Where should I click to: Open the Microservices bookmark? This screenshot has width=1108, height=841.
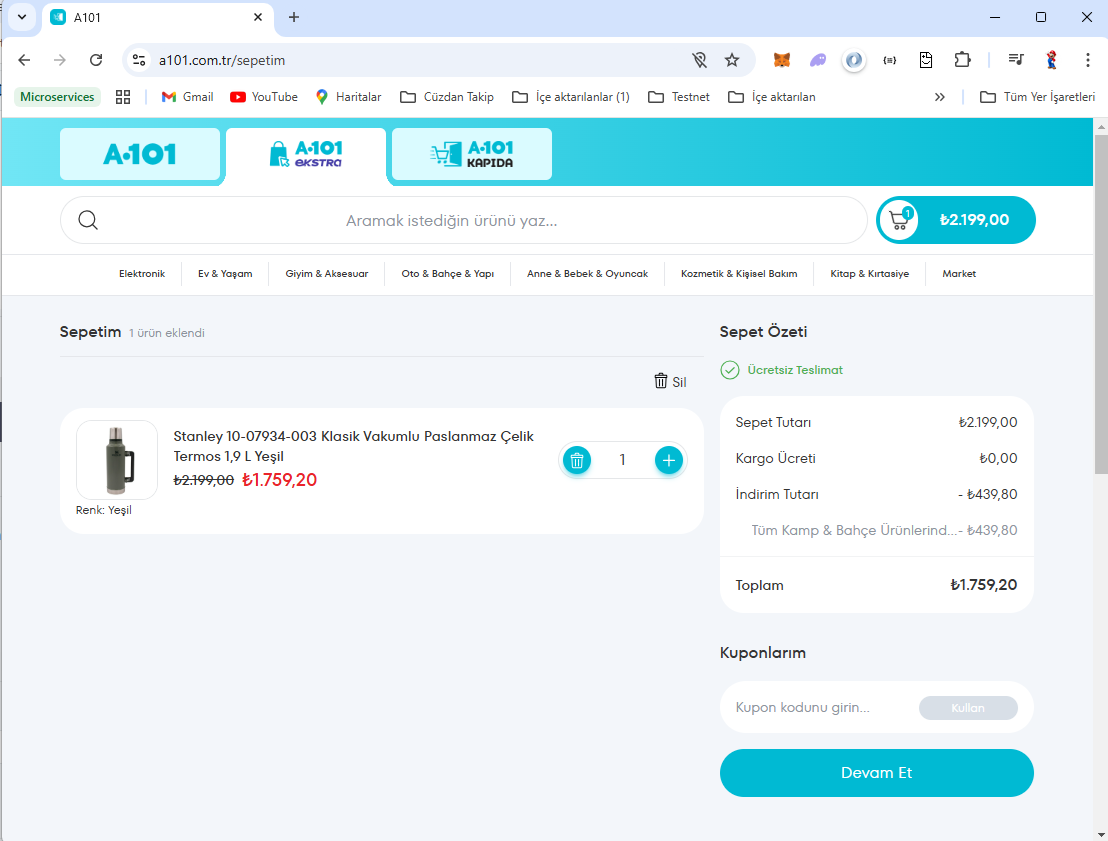coord(57,97)
